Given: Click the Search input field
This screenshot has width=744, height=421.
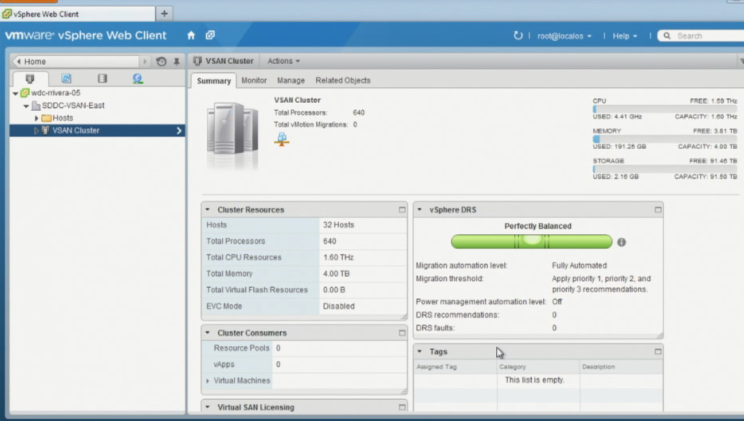Looking at the screenshot, I should pos(705,35).
